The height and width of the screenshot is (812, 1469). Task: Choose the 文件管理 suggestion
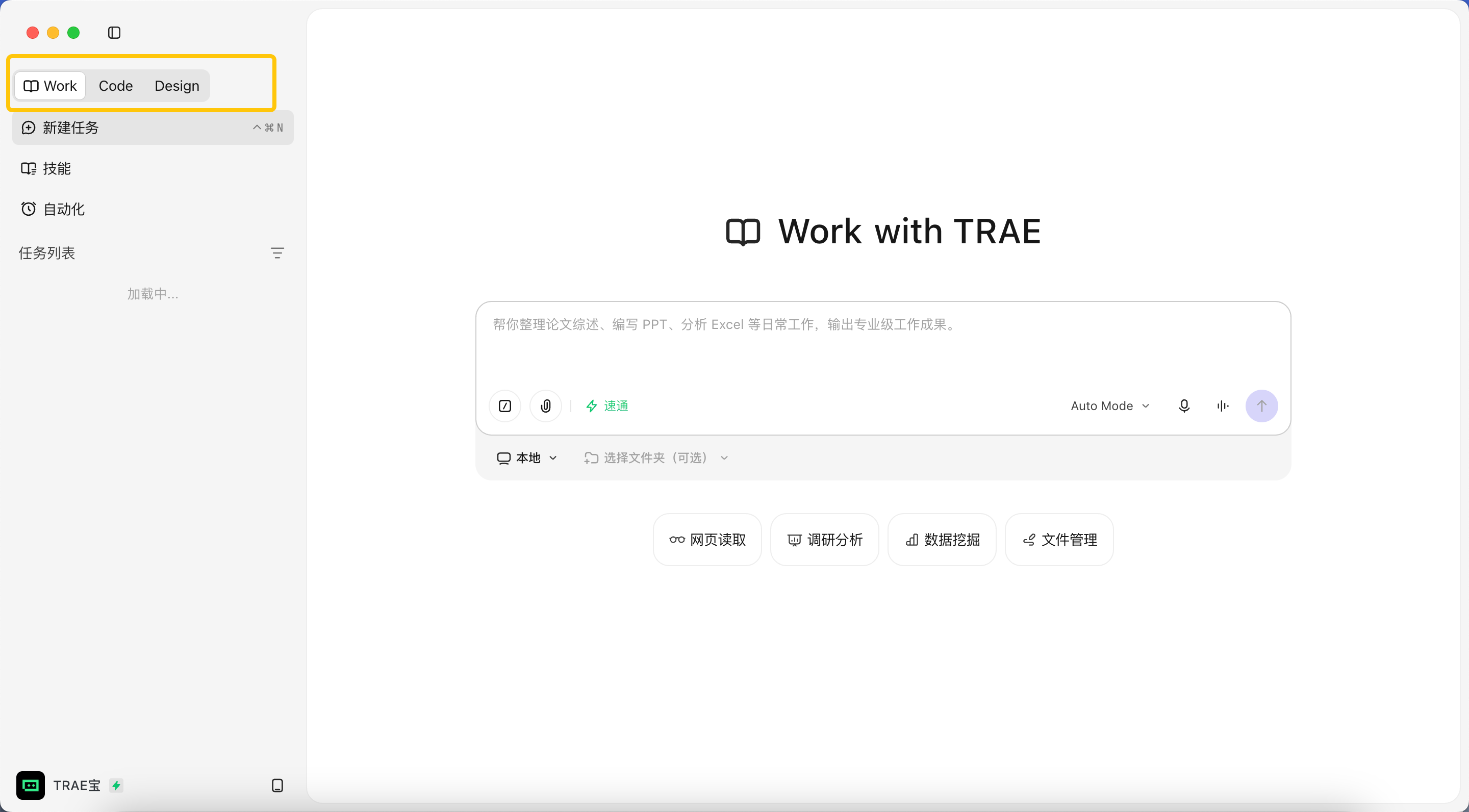pyautogui.click(x=1059, y=540)
